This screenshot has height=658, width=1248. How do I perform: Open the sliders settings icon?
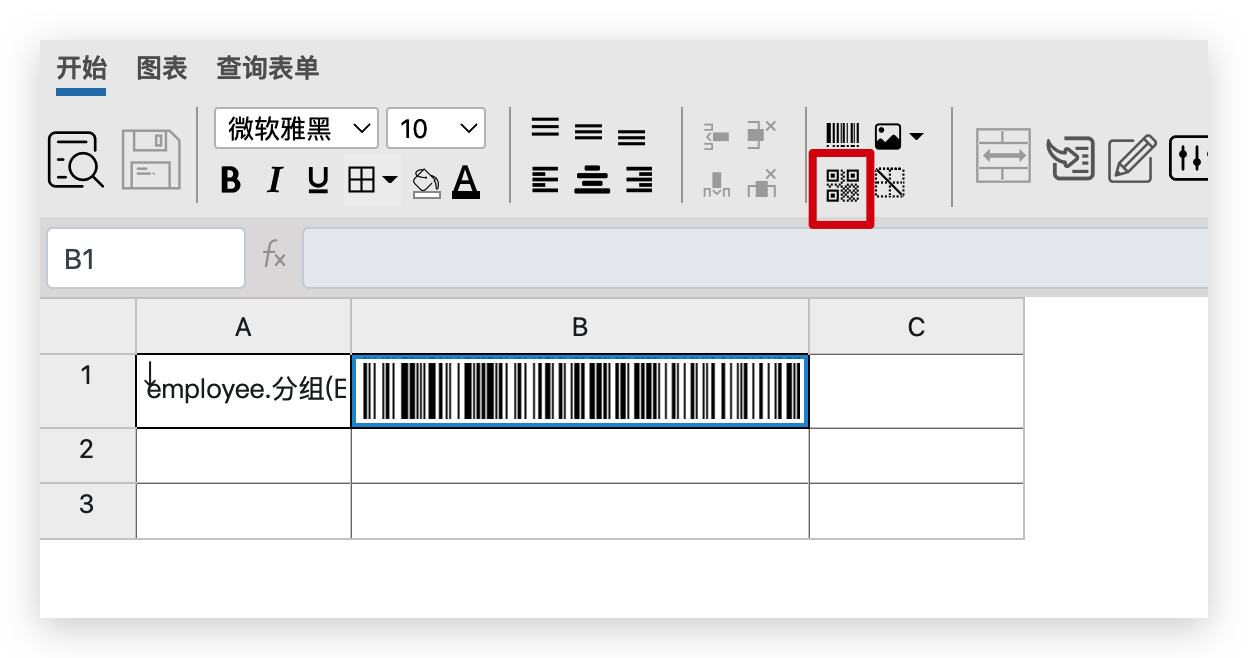point(1190,157)
